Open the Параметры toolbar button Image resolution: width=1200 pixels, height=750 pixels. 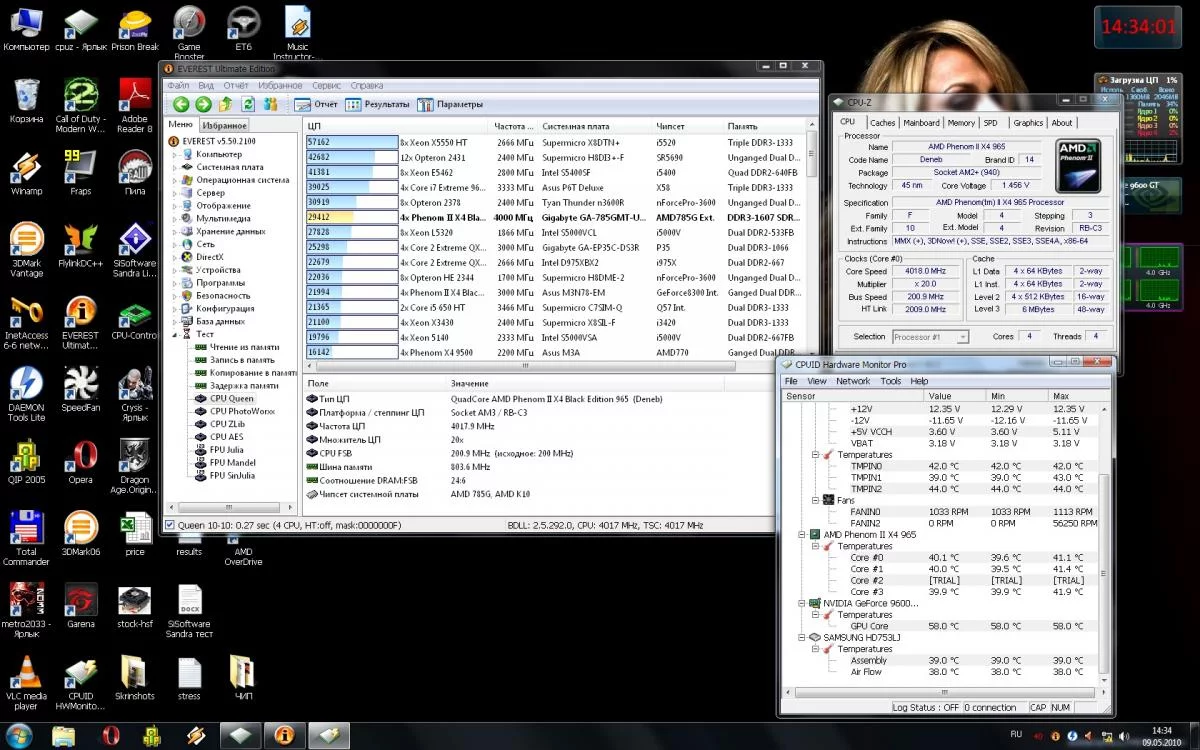tap(450, 104)
